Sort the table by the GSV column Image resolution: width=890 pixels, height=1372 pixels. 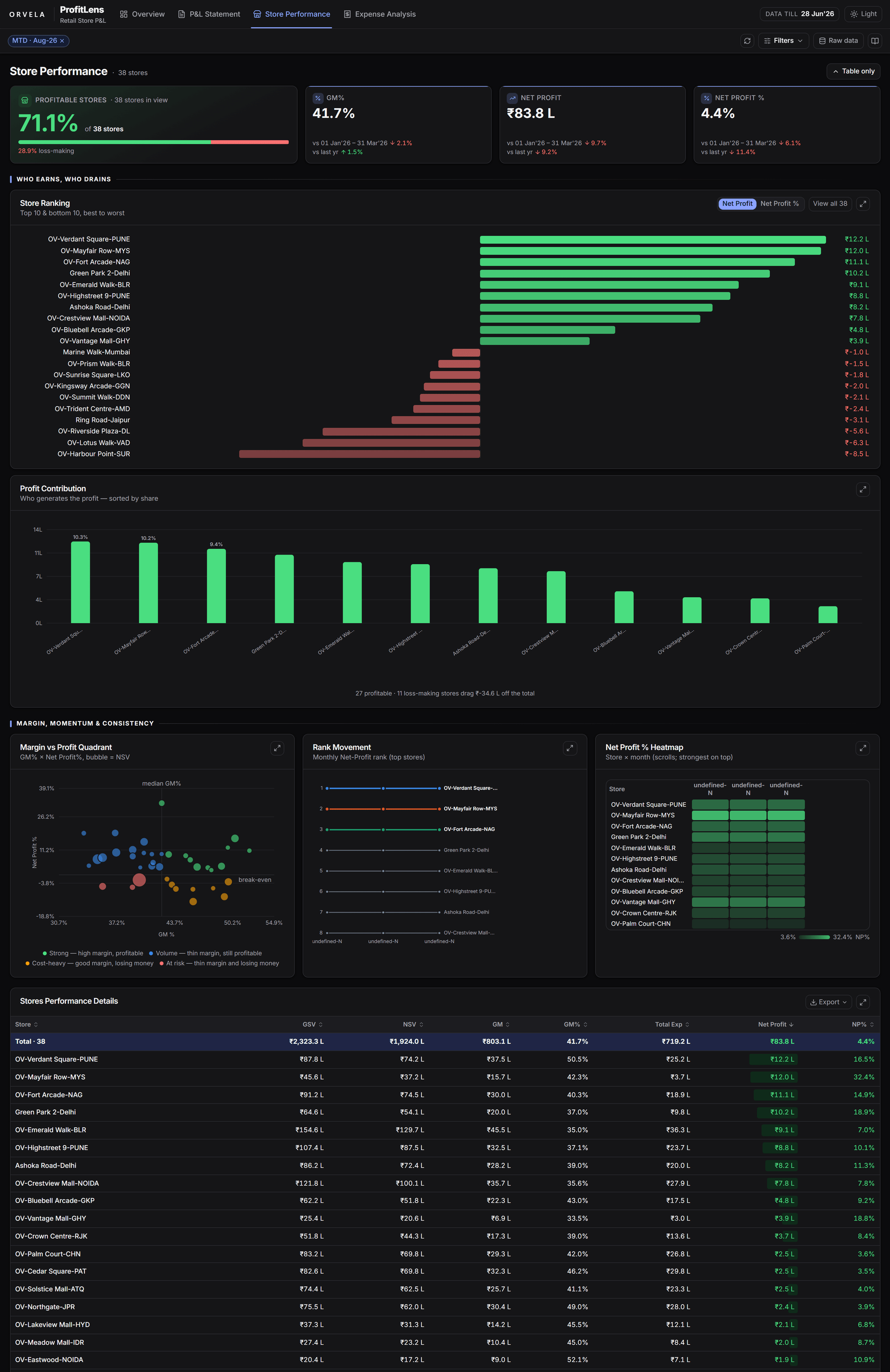320,1024
